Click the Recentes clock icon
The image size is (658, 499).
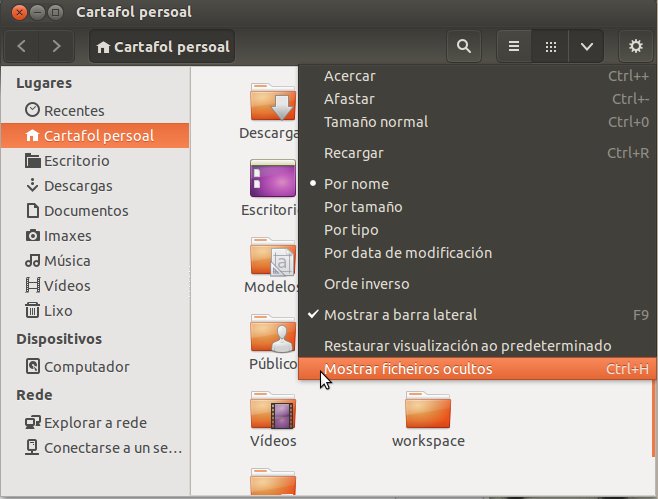(32, 110)
